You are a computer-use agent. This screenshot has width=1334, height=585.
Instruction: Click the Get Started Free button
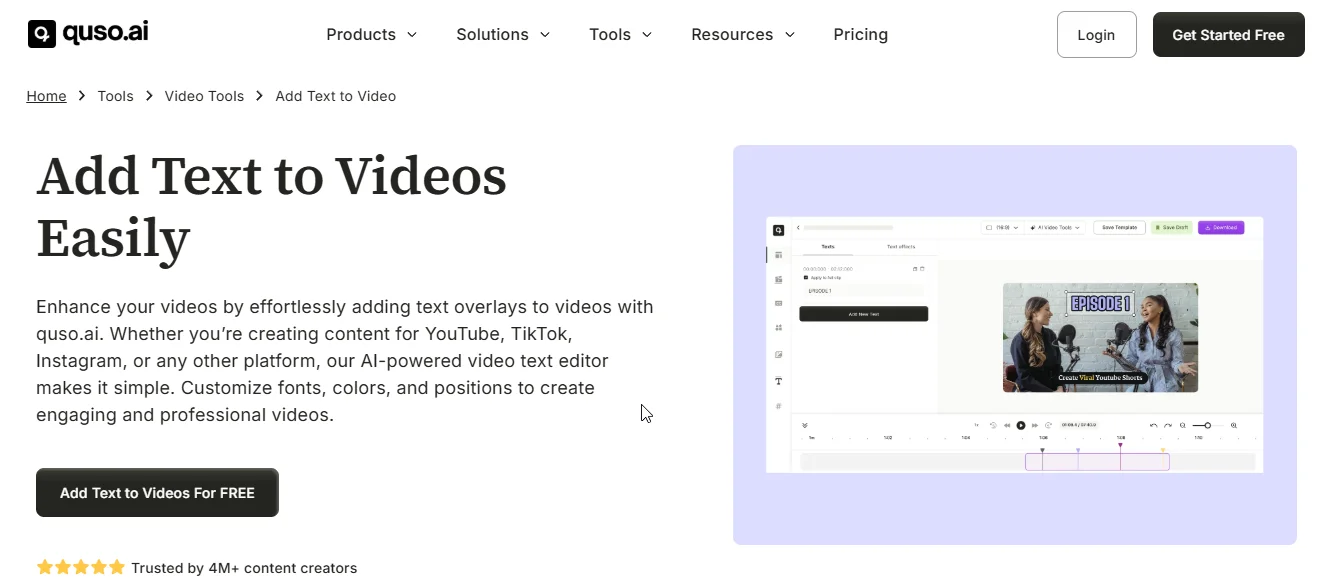pyautogui.click(x=1228, y=34)
